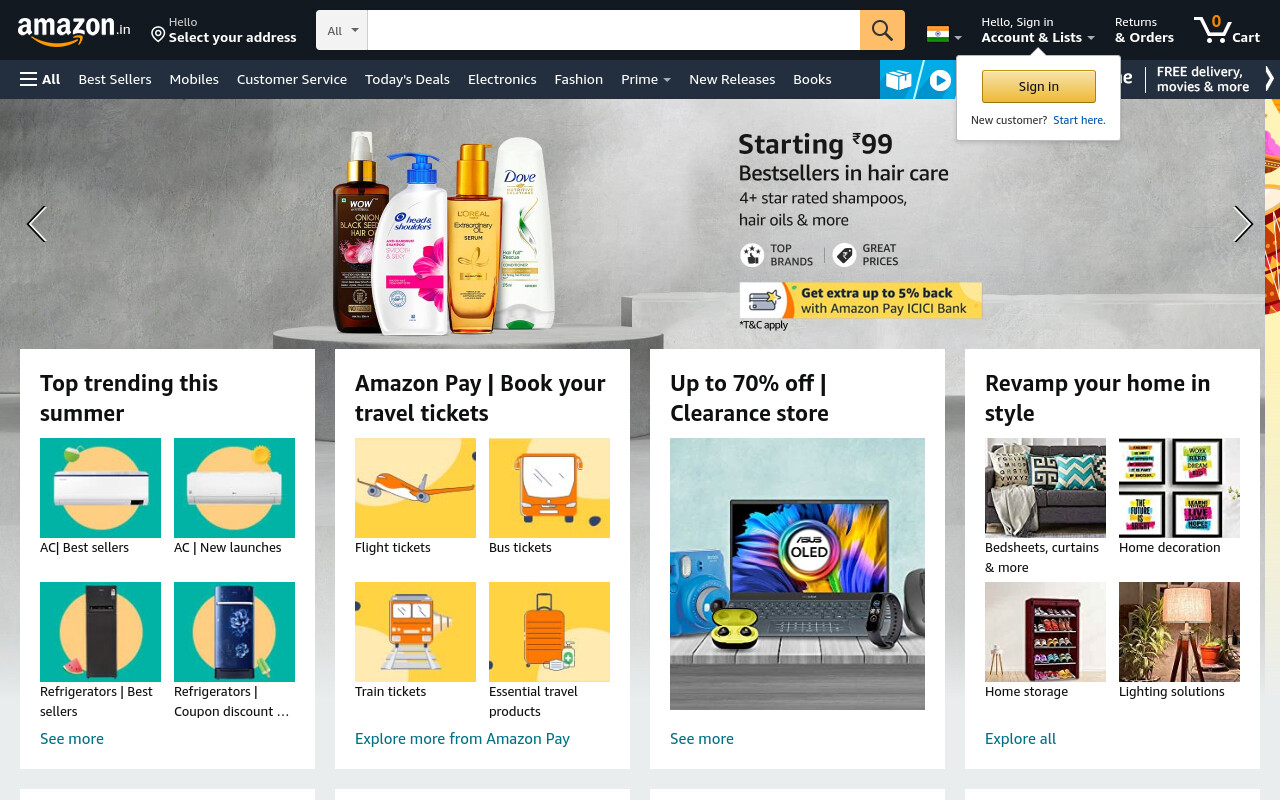This screenshot has height=800, width=1280.
Task: Click the location pin address selector
Action: coord(223,30)
